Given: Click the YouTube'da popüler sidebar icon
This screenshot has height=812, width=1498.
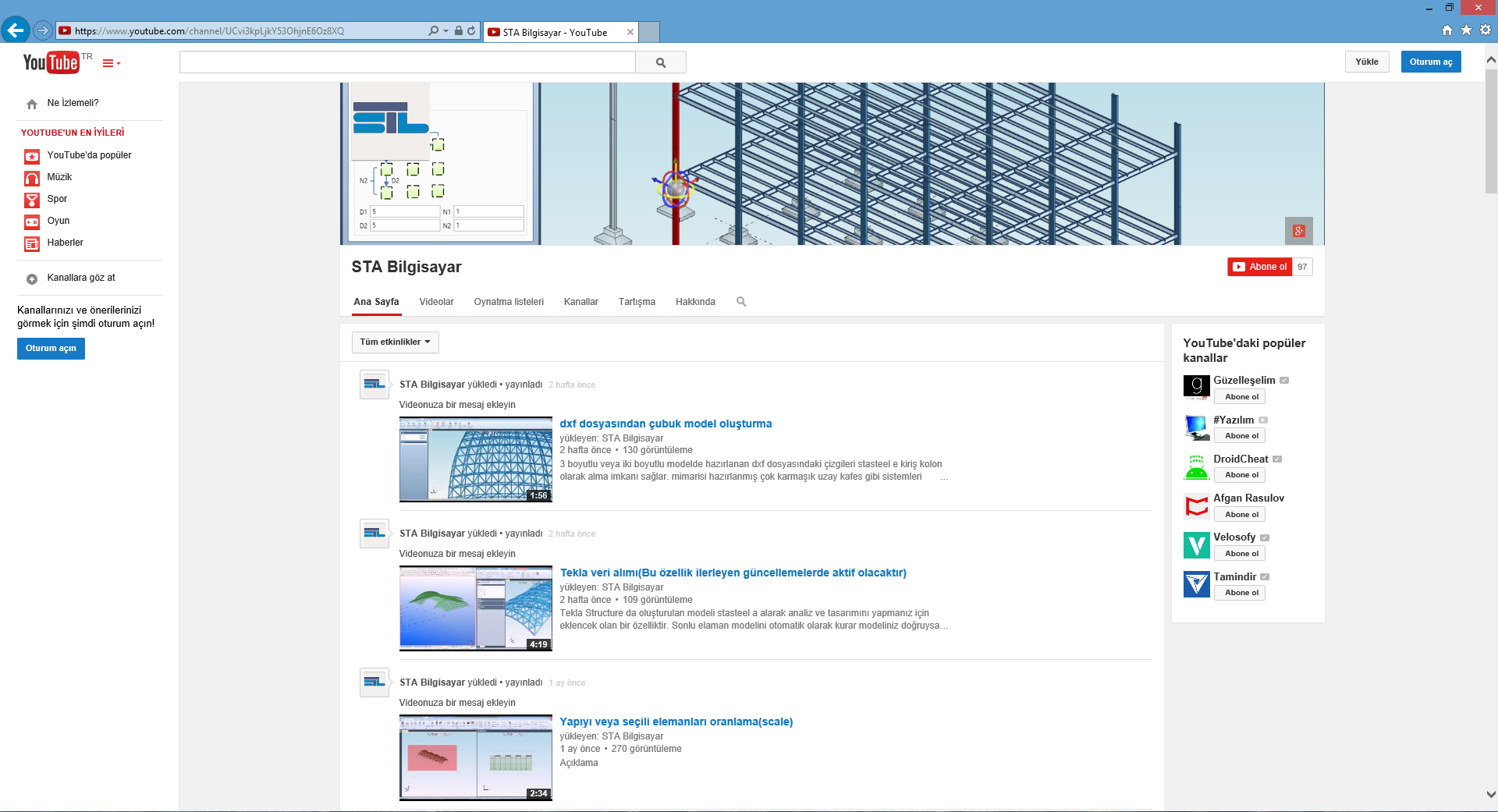Looking at the screenshot, I should click(x=32, y=156).
